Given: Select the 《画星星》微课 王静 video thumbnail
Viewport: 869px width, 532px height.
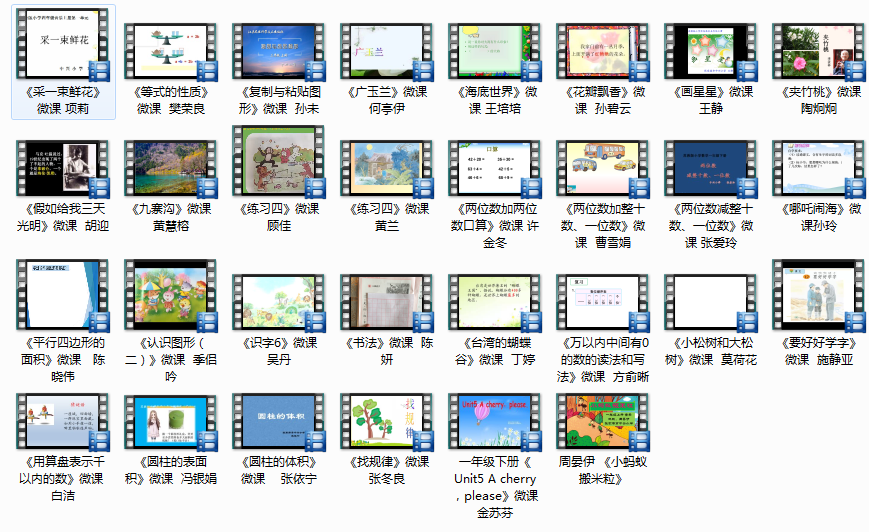Looking at the screenshot, I should pyautogui.click(x=710, y=52).
